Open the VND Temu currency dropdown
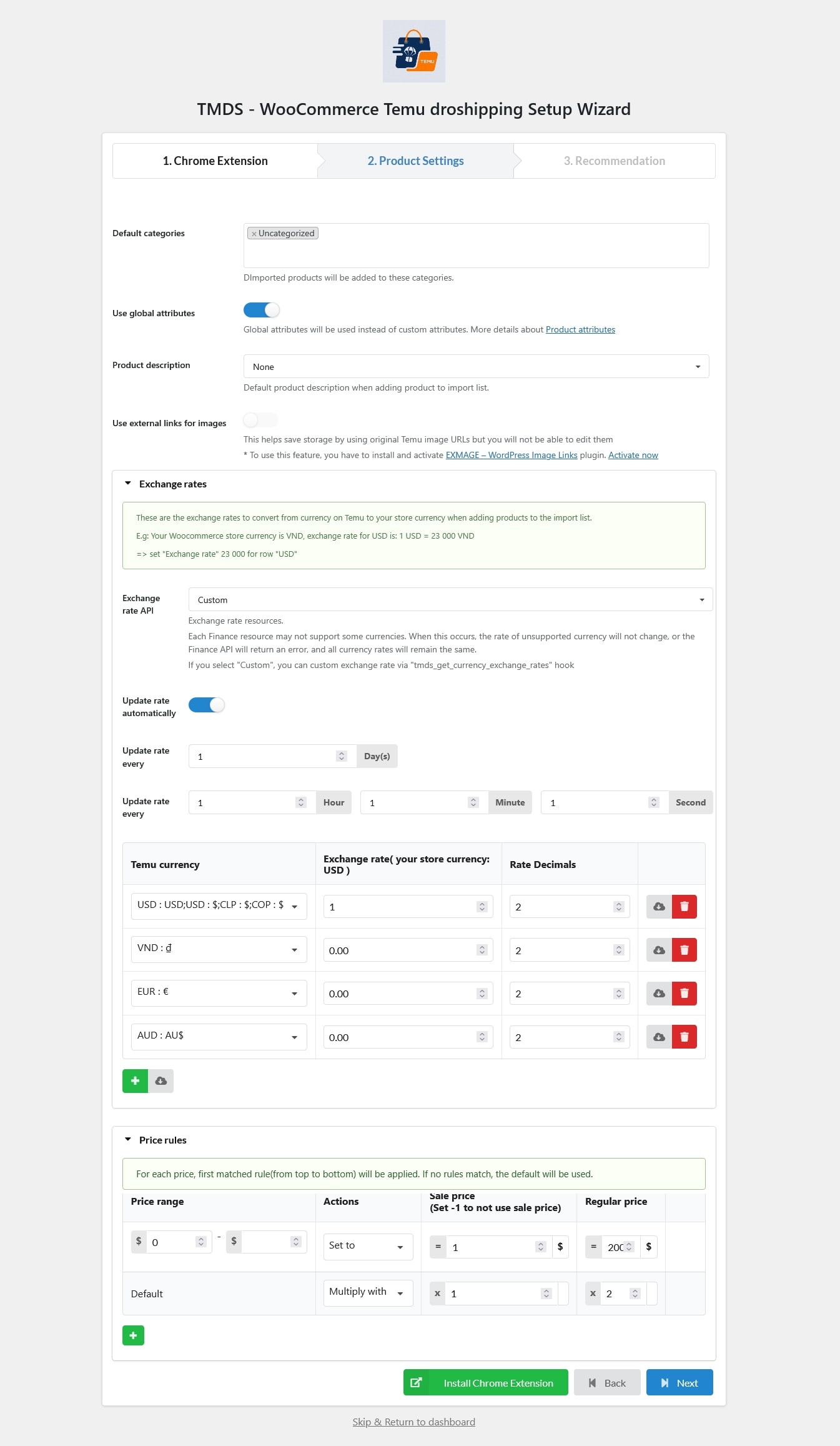This screenshot has height=1446, width=840. (219, 949)
